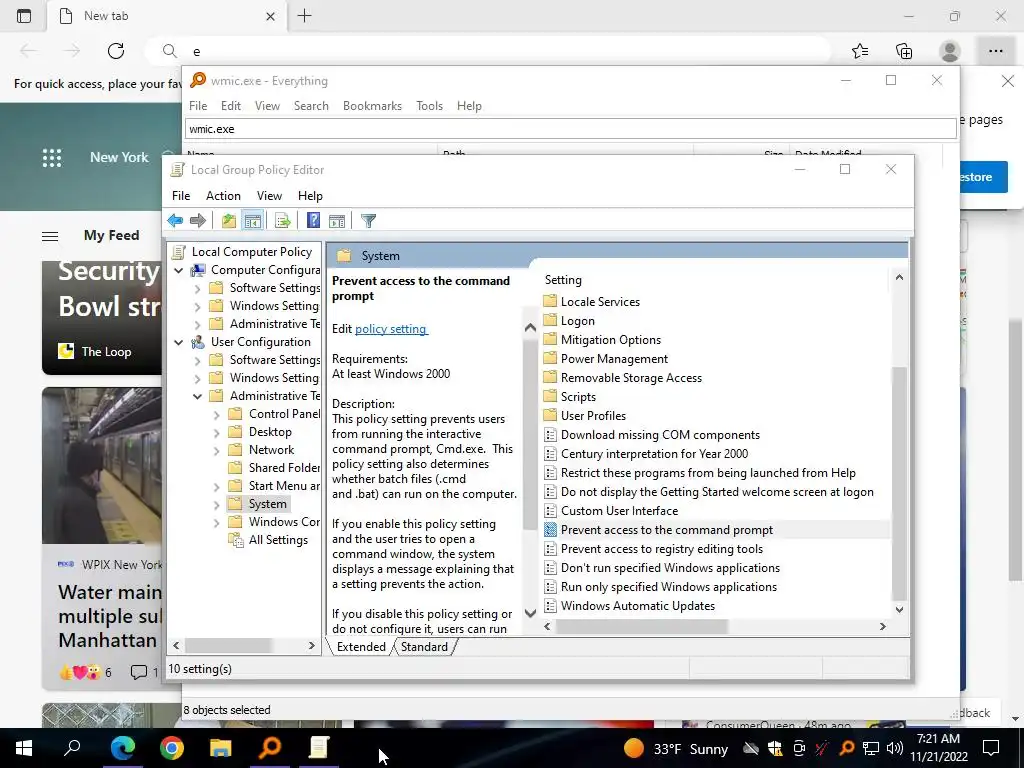Open Microsoft Edge from the taskbar
This screenshot has width=1024, height=768.
122,748
